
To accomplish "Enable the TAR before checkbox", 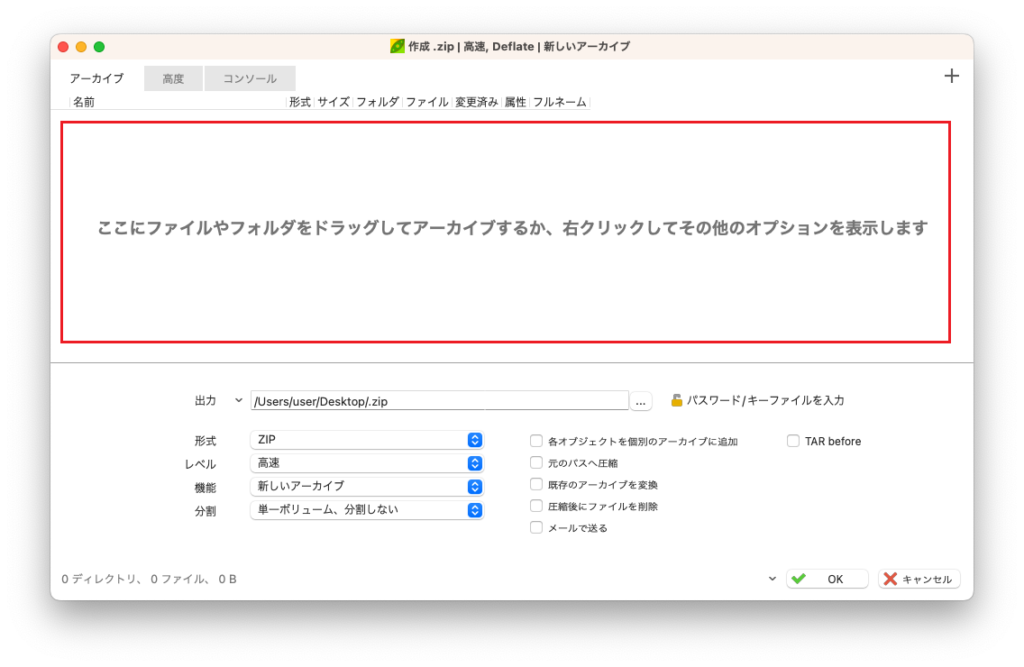I will (793, 441).
